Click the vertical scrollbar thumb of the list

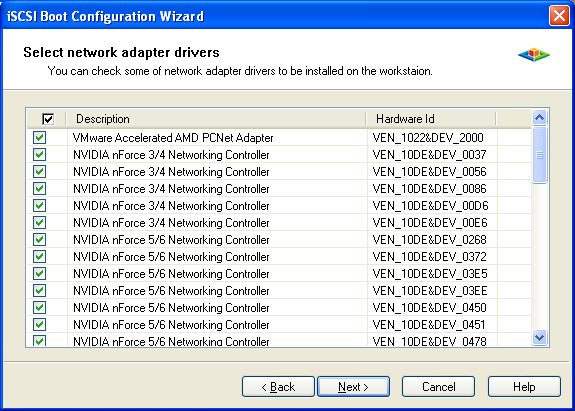pos(539,155)
